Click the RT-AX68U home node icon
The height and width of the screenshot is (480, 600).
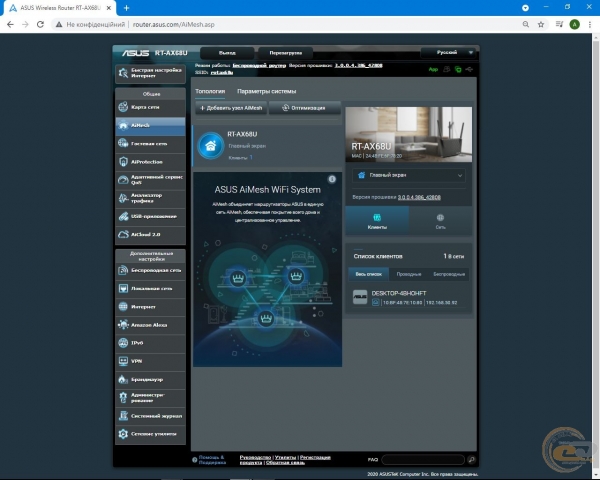click(x=210, y=145)
